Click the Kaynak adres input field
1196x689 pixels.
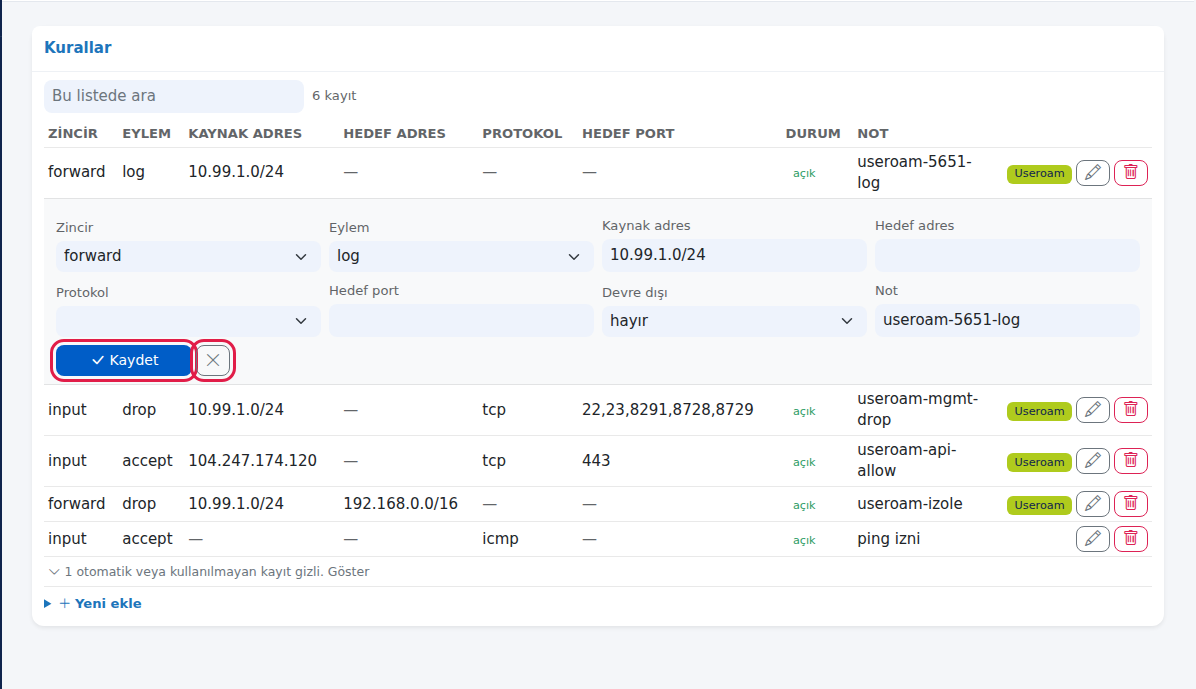click(734, 255)
